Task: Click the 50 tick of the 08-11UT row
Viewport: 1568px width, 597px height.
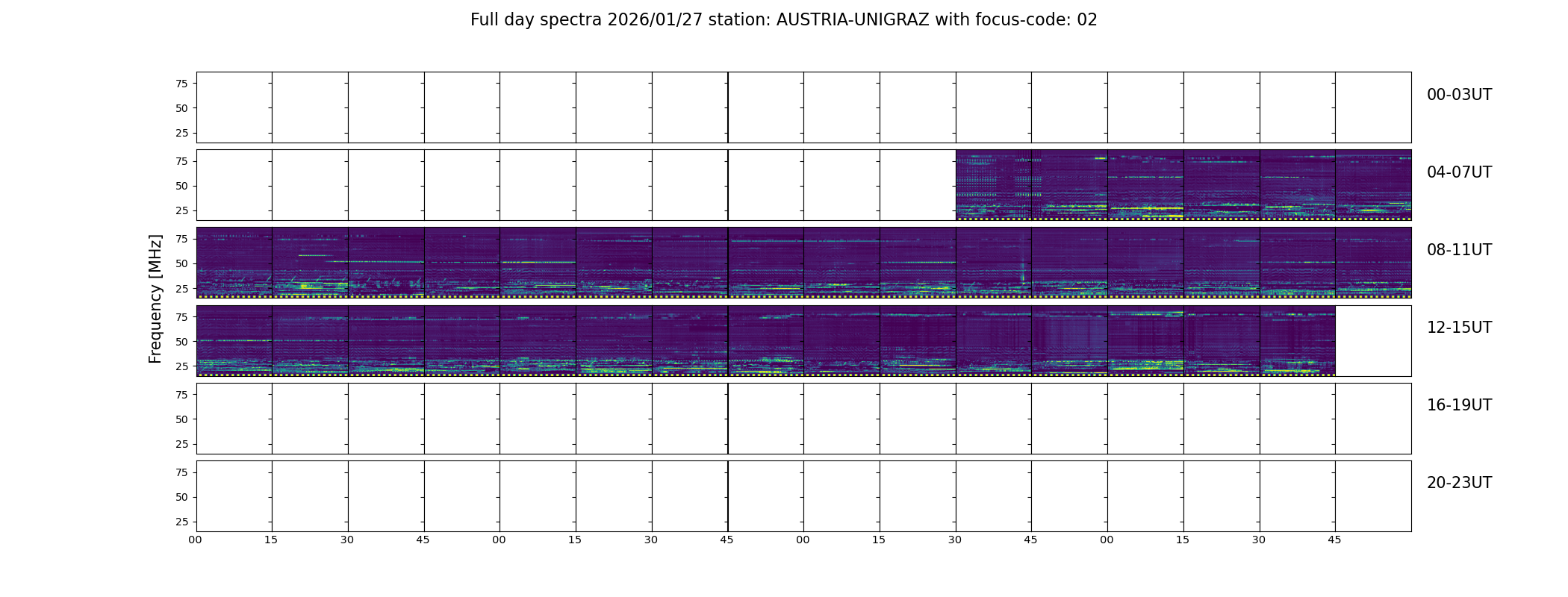Action: (181, 263)
